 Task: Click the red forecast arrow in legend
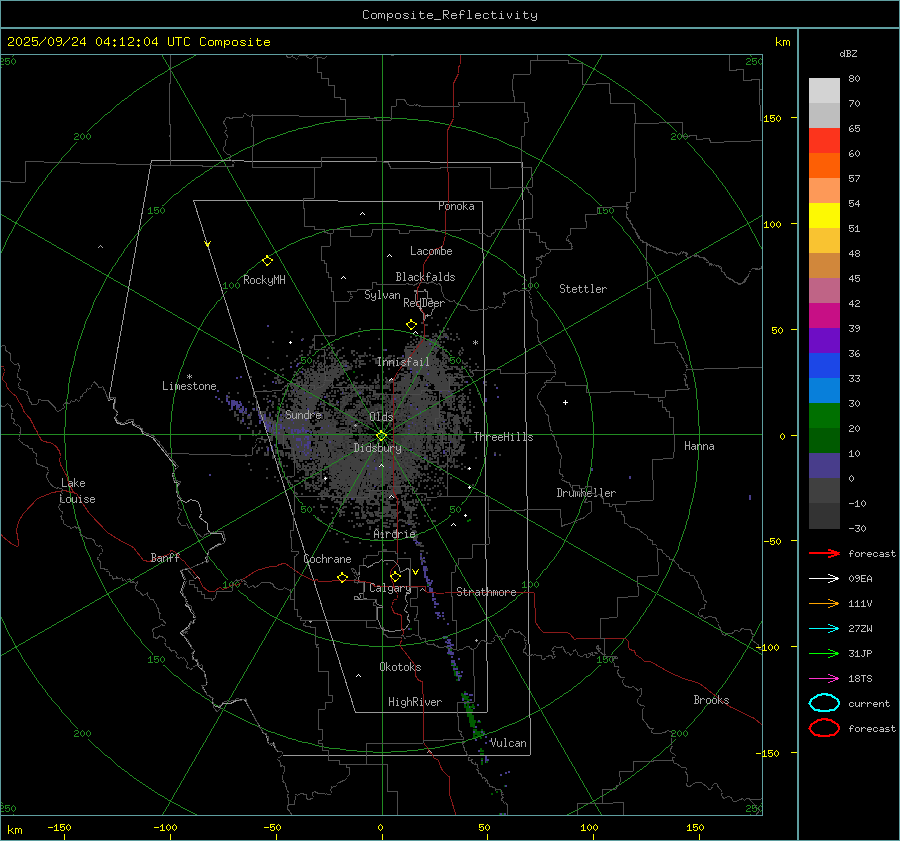click(x=824, y=553)
